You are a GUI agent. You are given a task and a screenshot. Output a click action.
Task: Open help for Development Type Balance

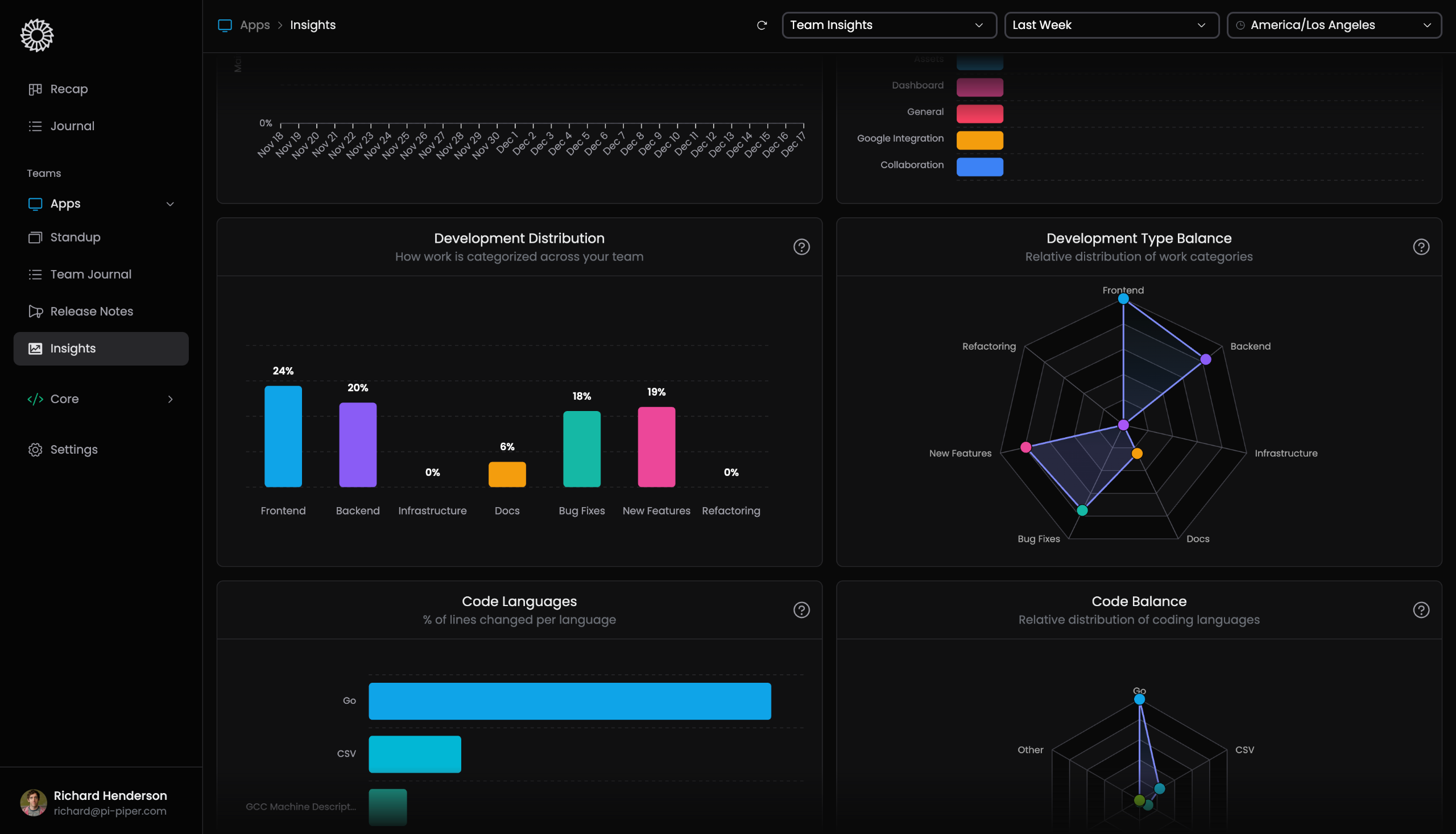coord(1421,247)
